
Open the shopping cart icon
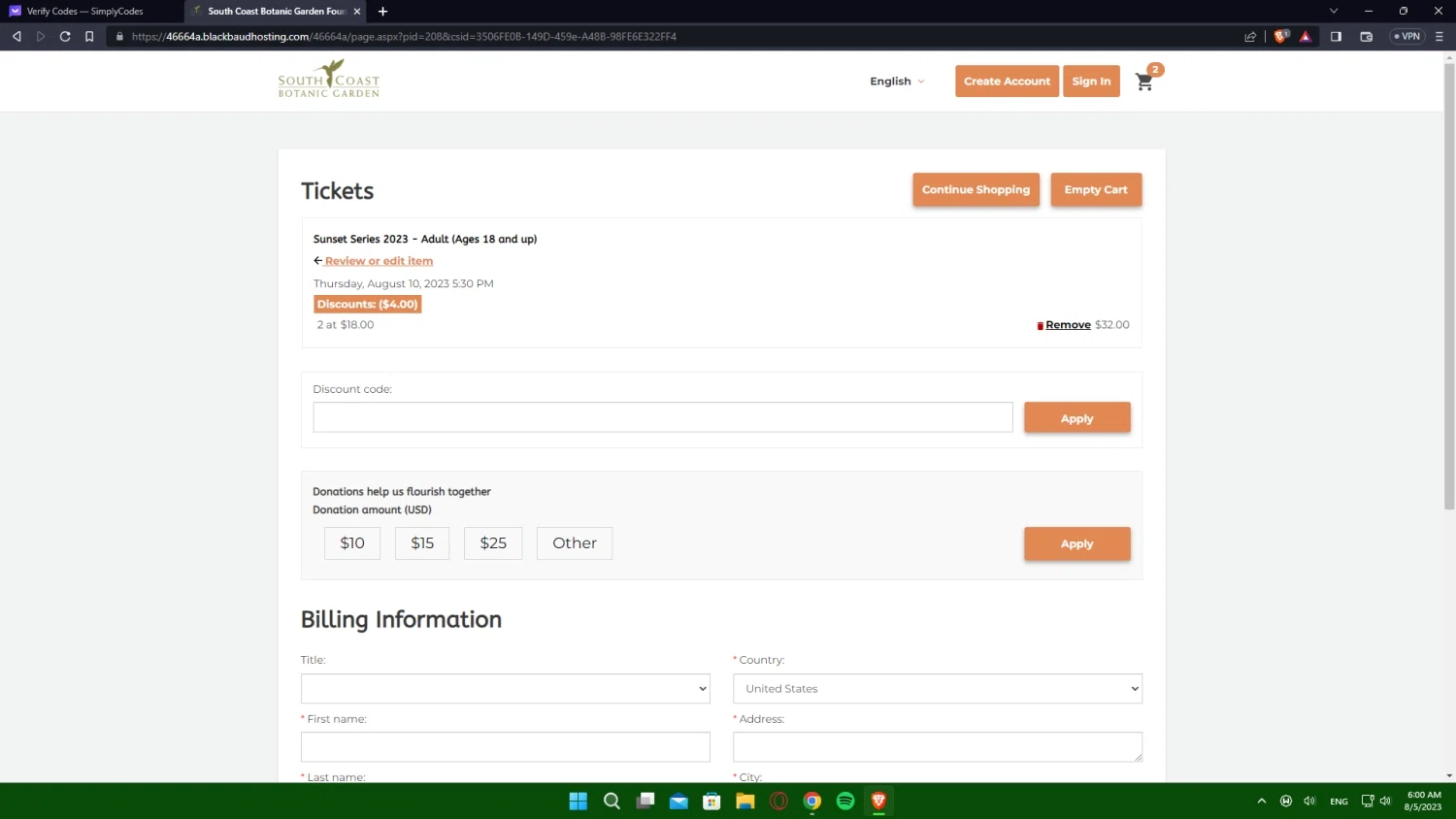(1145, 82)
